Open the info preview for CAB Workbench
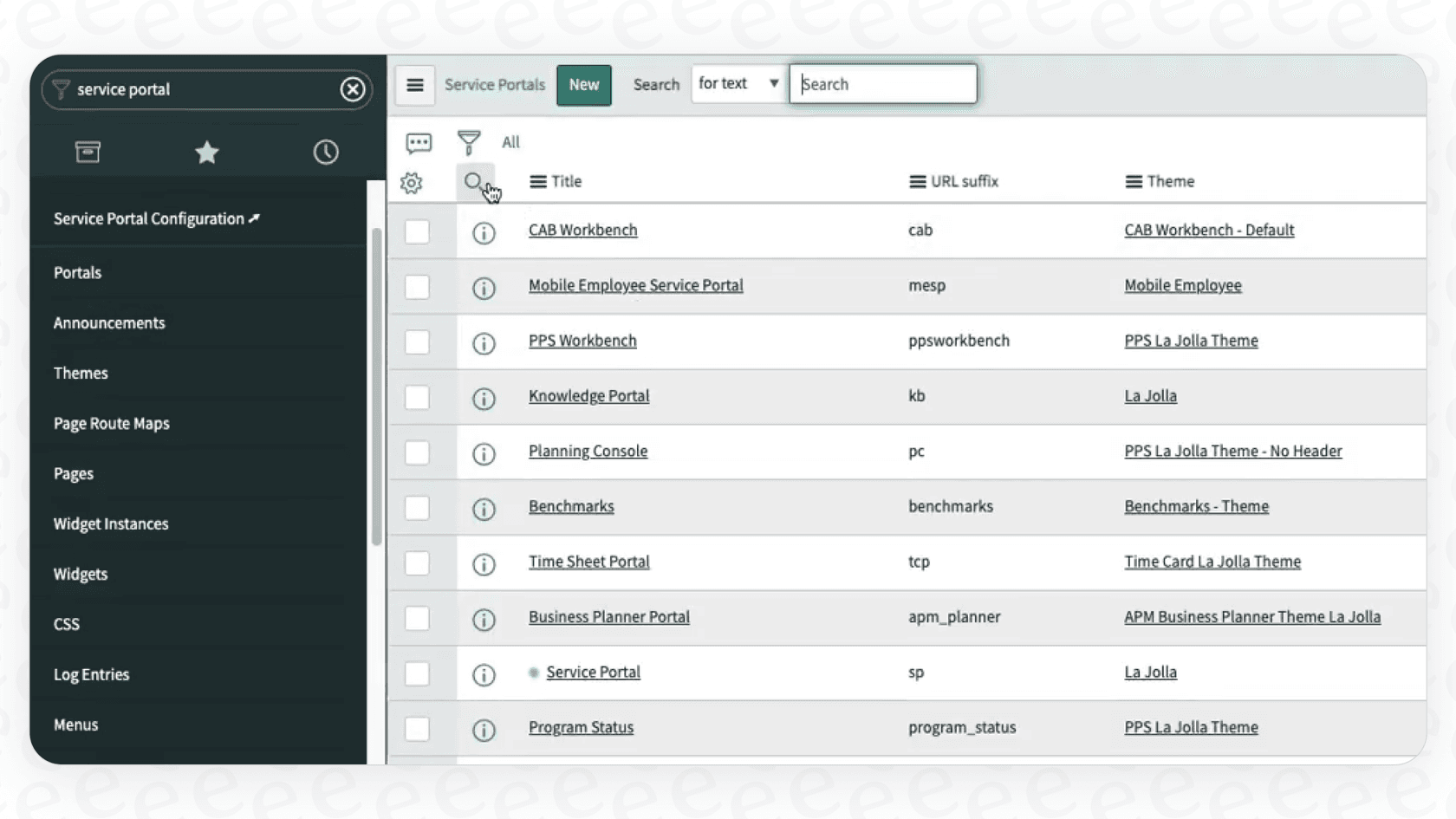The width and height of the screenshot is (1456, 819). point(483,232)
